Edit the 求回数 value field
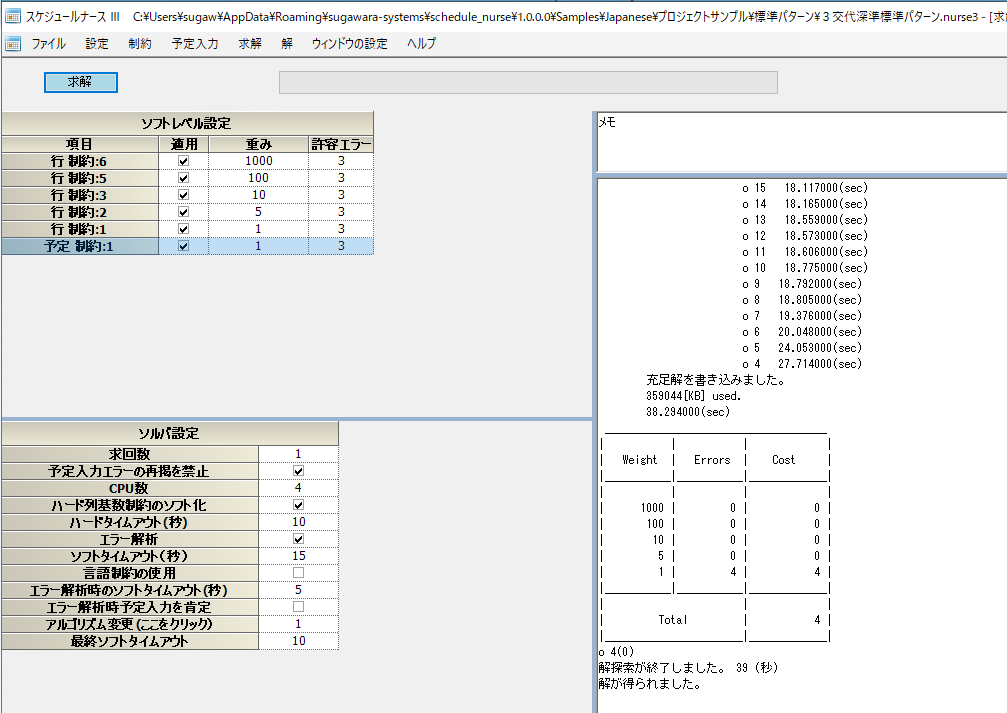This screenshot has width=1007, height=713. pyautogui.click(x=299, y=454)
